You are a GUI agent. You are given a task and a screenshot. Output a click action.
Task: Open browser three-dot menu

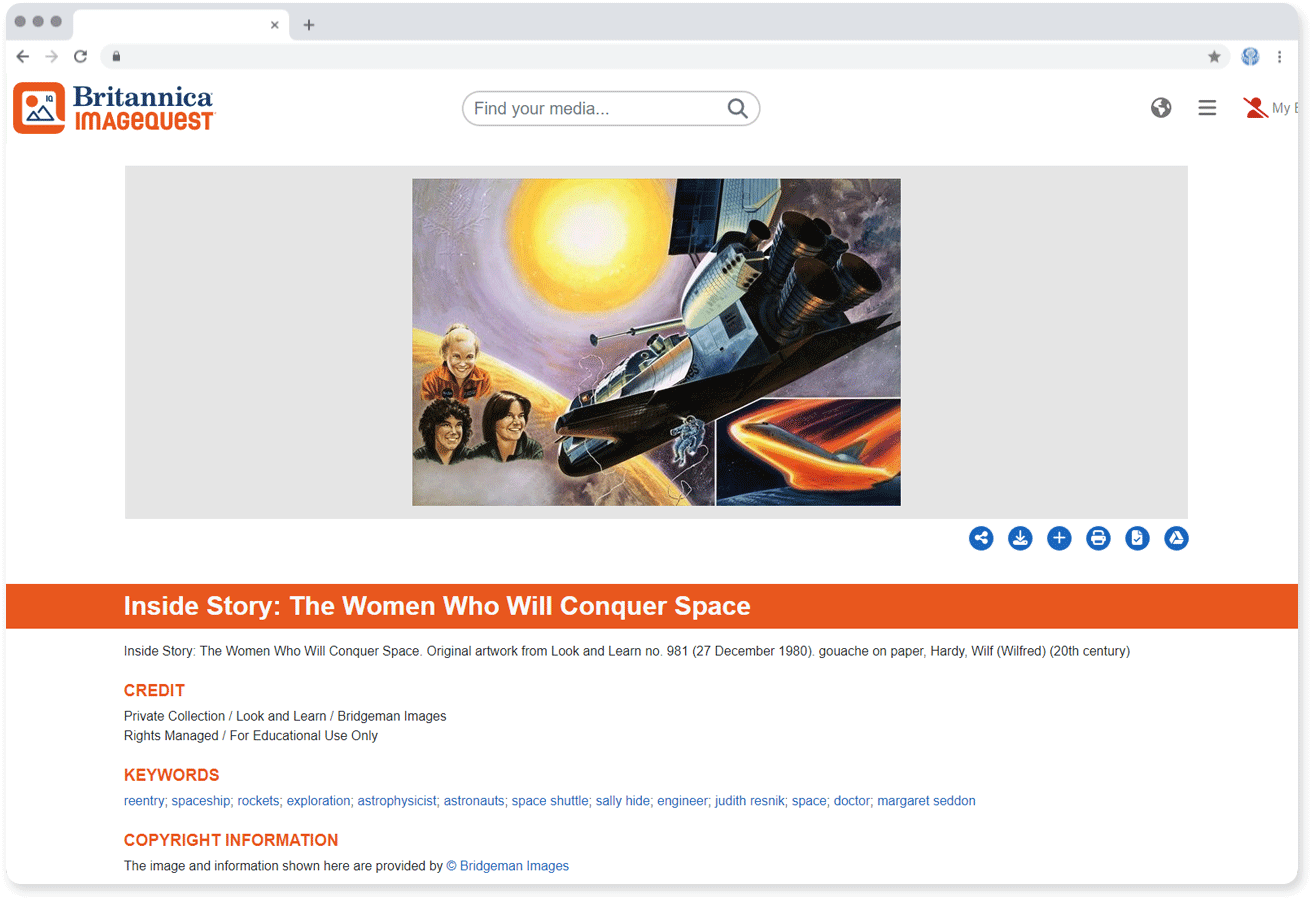coord(1280,57)
